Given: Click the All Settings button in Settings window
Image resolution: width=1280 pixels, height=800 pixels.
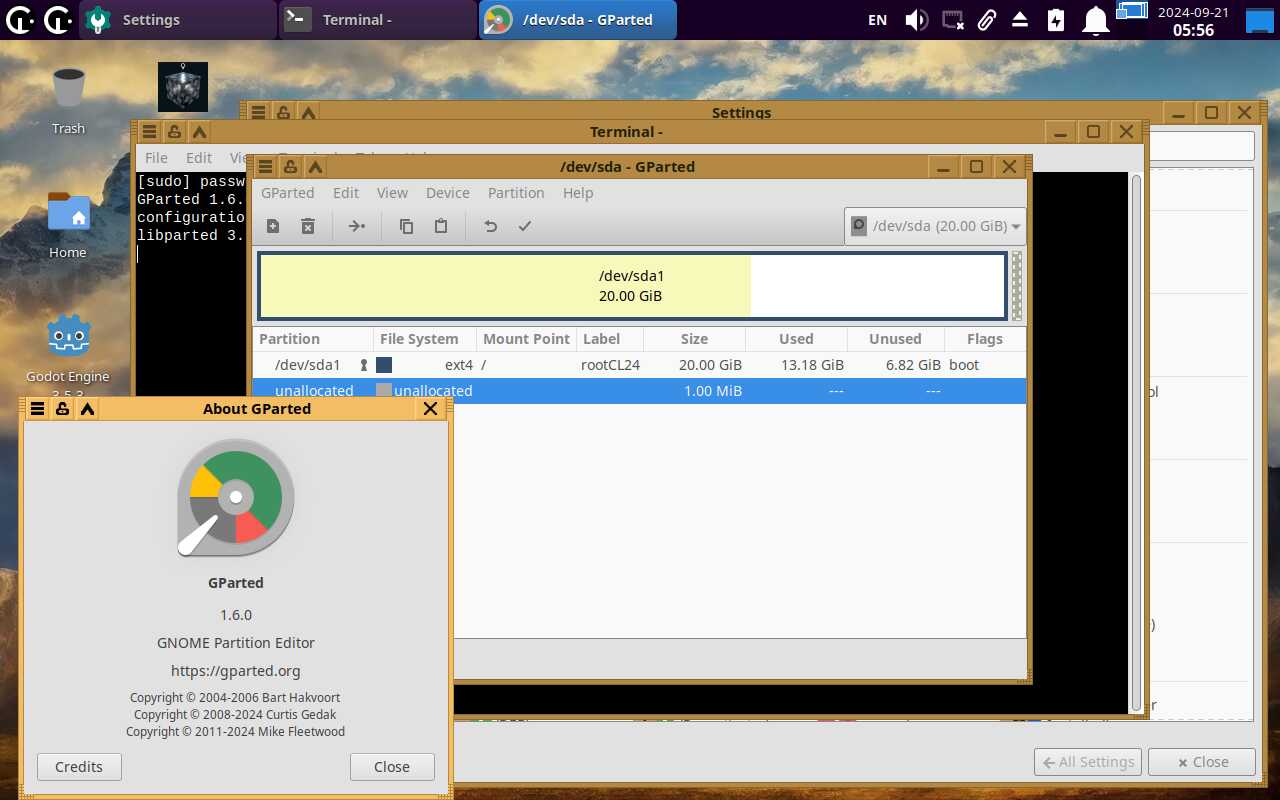Looking at the screenshot, I should [x=1088, y=762].
